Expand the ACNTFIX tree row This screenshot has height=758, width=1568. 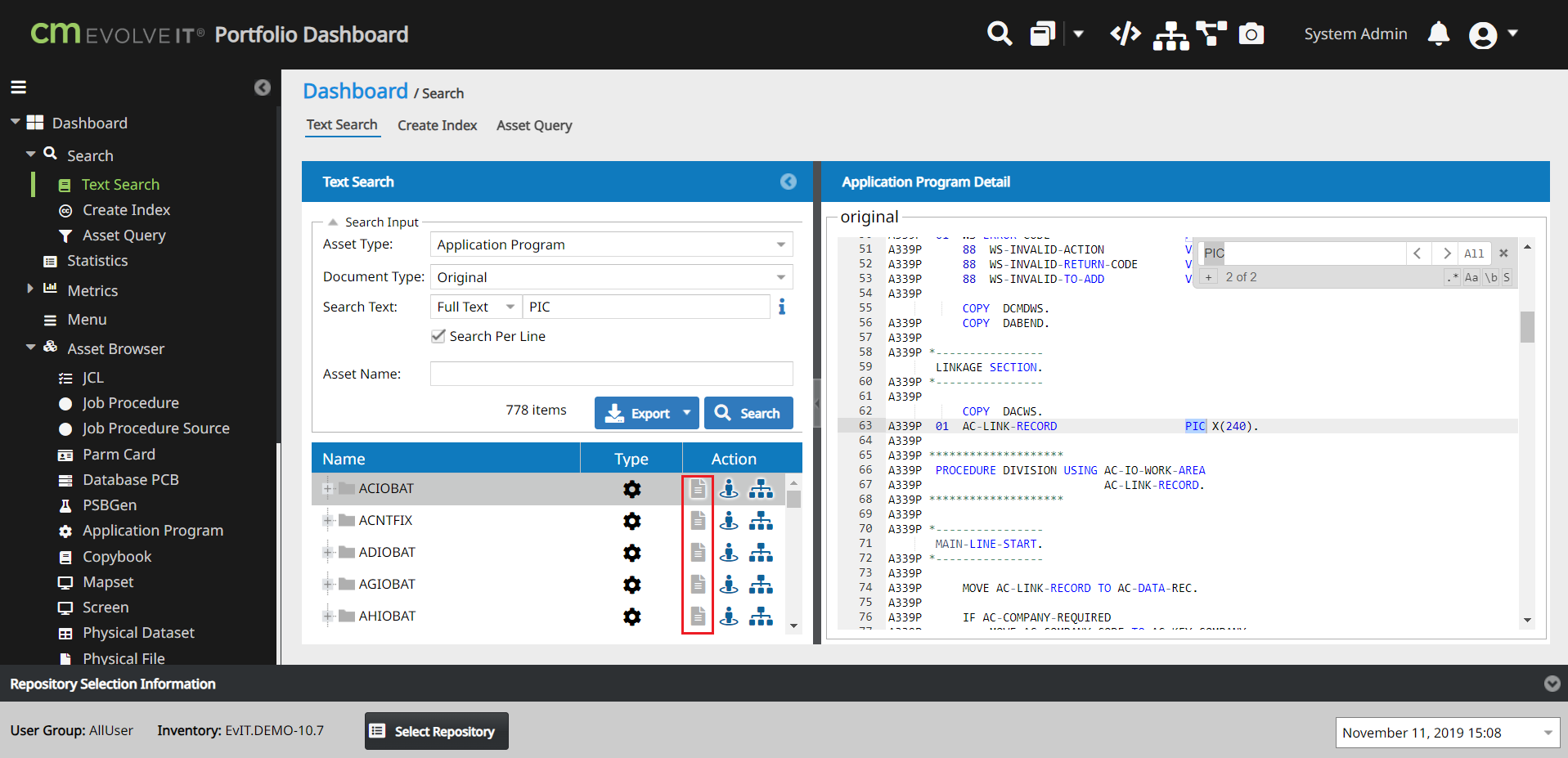327,521
